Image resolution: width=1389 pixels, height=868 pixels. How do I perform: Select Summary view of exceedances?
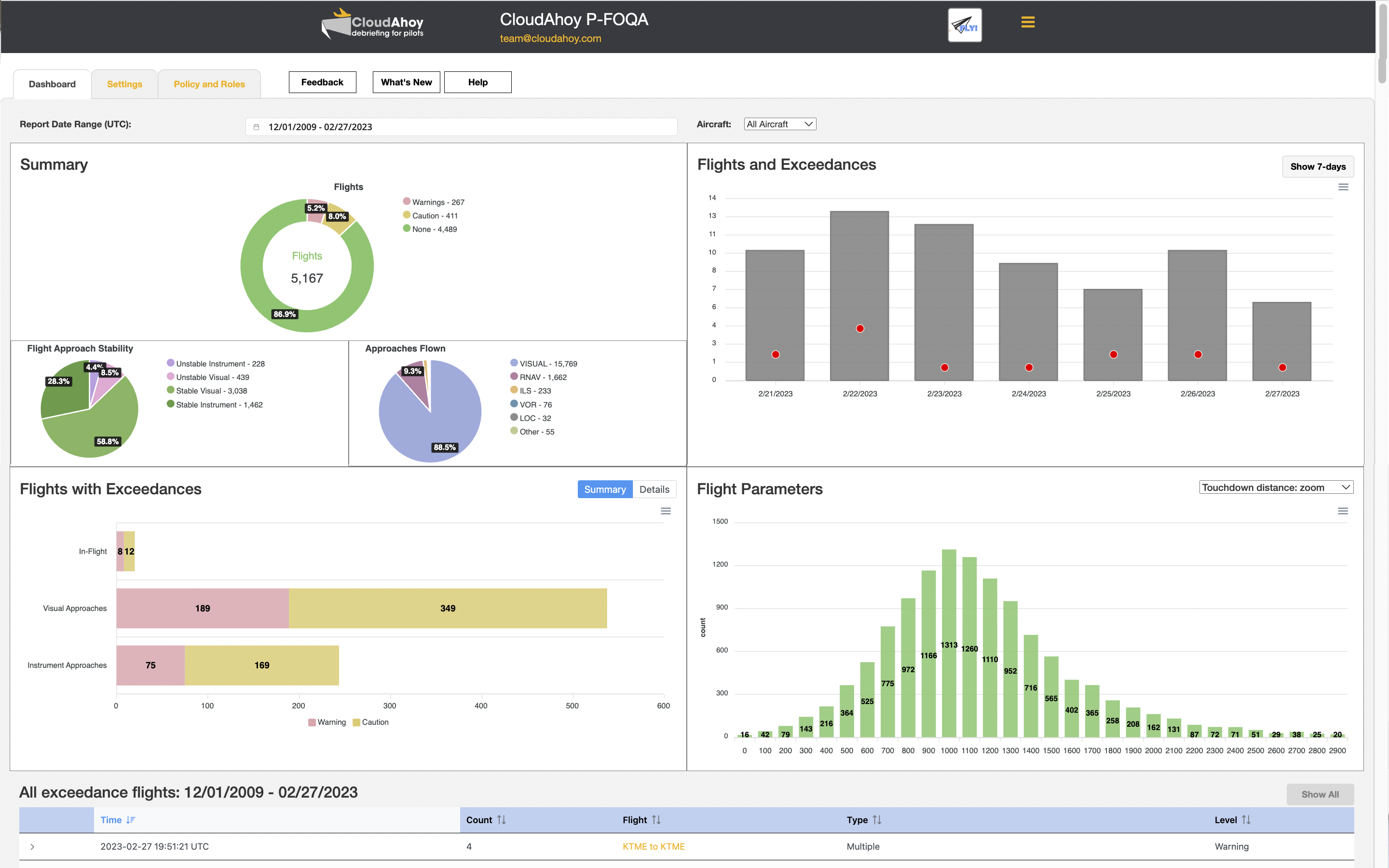click(x=605, y=489)
